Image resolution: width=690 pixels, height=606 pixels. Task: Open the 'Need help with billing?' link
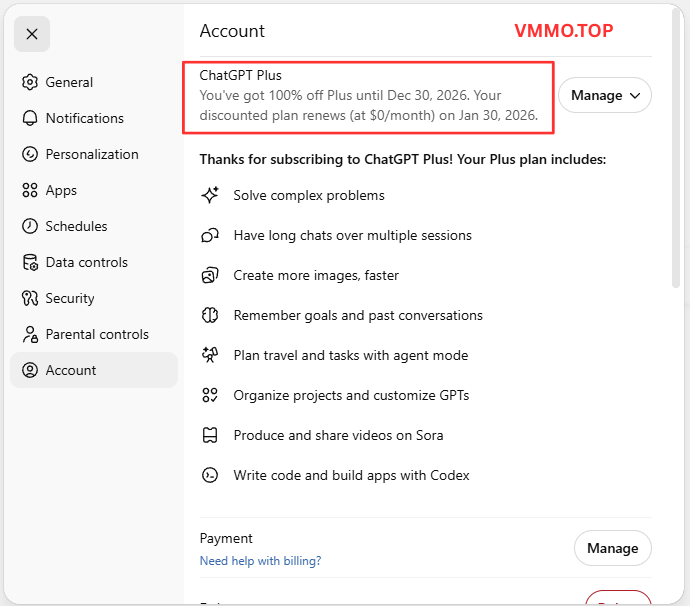pyautogui.click(x=260, y=561)
